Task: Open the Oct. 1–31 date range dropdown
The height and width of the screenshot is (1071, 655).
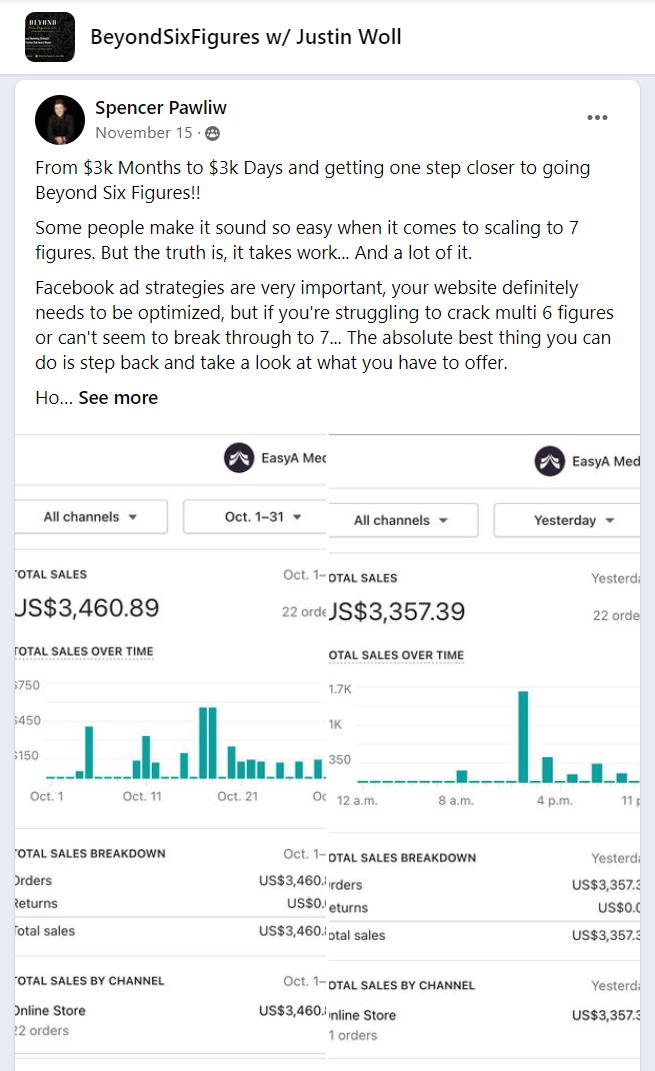Action: click(x=255, y=517)
